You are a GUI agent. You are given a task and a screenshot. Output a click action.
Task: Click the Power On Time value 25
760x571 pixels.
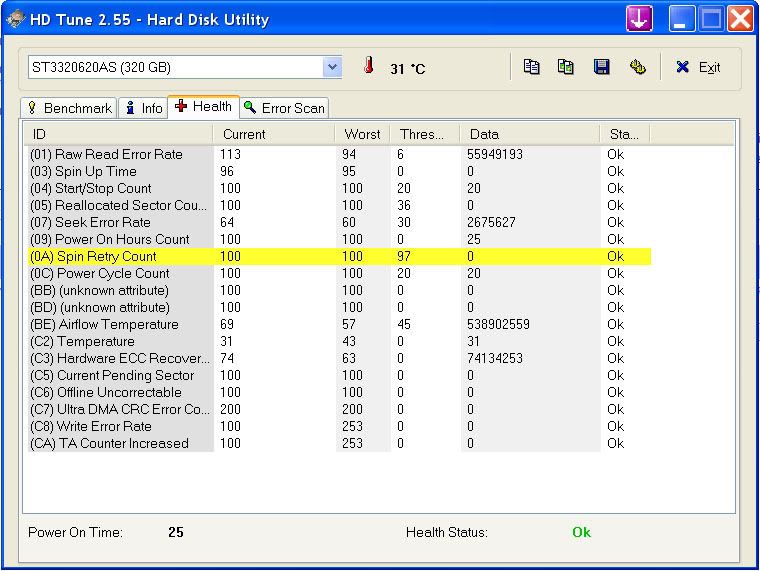tap(176, 532)
